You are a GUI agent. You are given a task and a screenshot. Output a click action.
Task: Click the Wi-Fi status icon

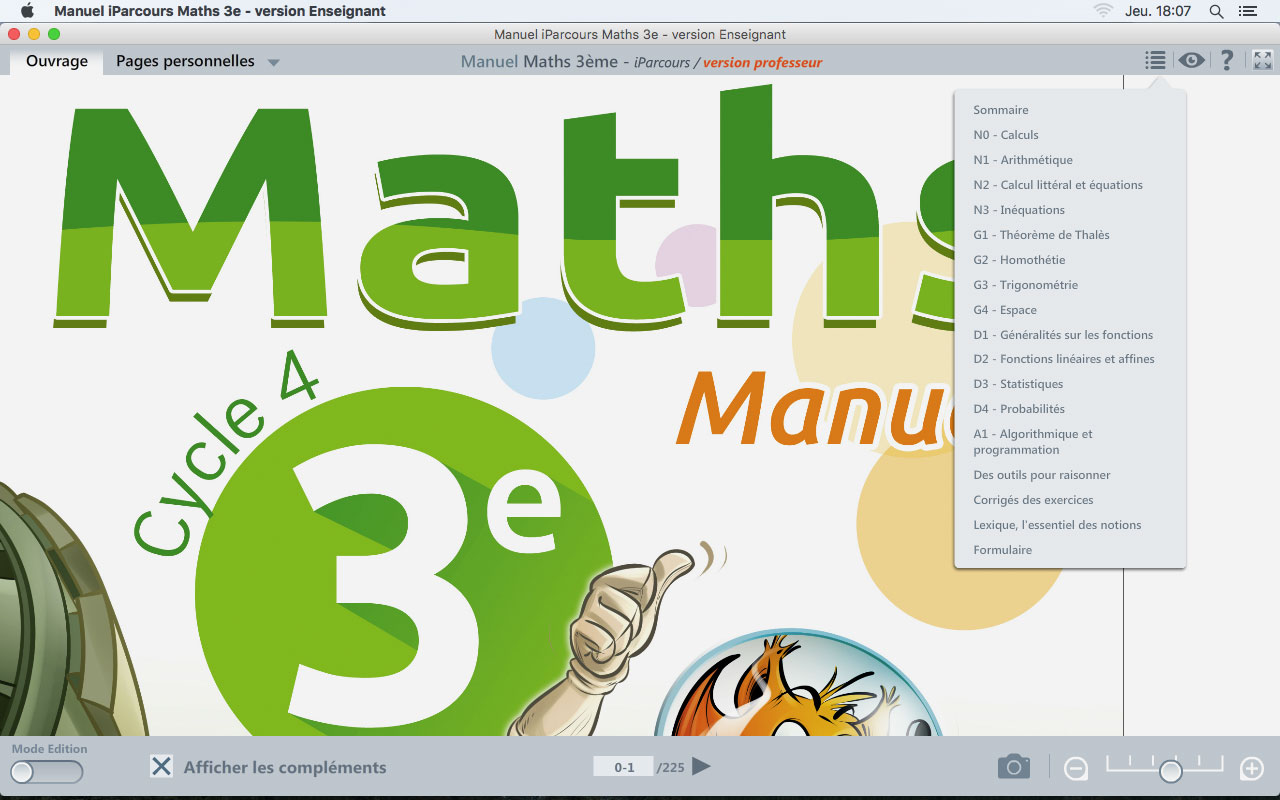coord(1103,11)
